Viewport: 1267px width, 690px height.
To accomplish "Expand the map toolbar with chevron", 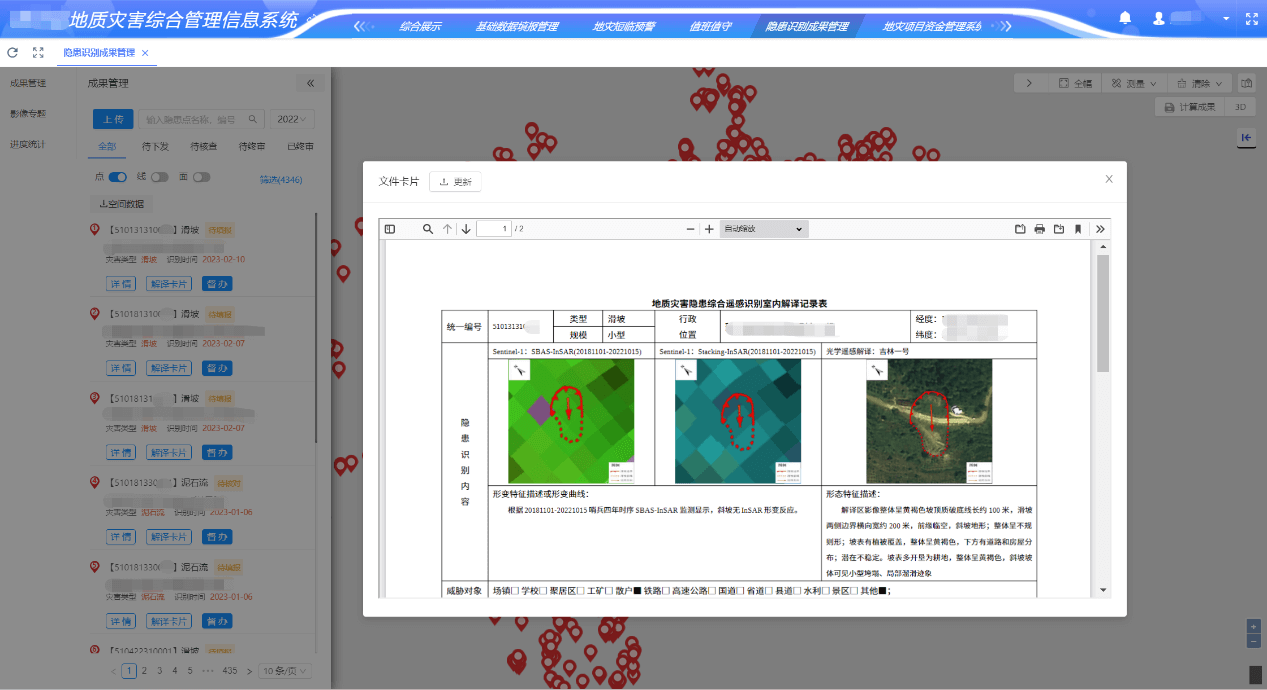I will click(1029, 83).
